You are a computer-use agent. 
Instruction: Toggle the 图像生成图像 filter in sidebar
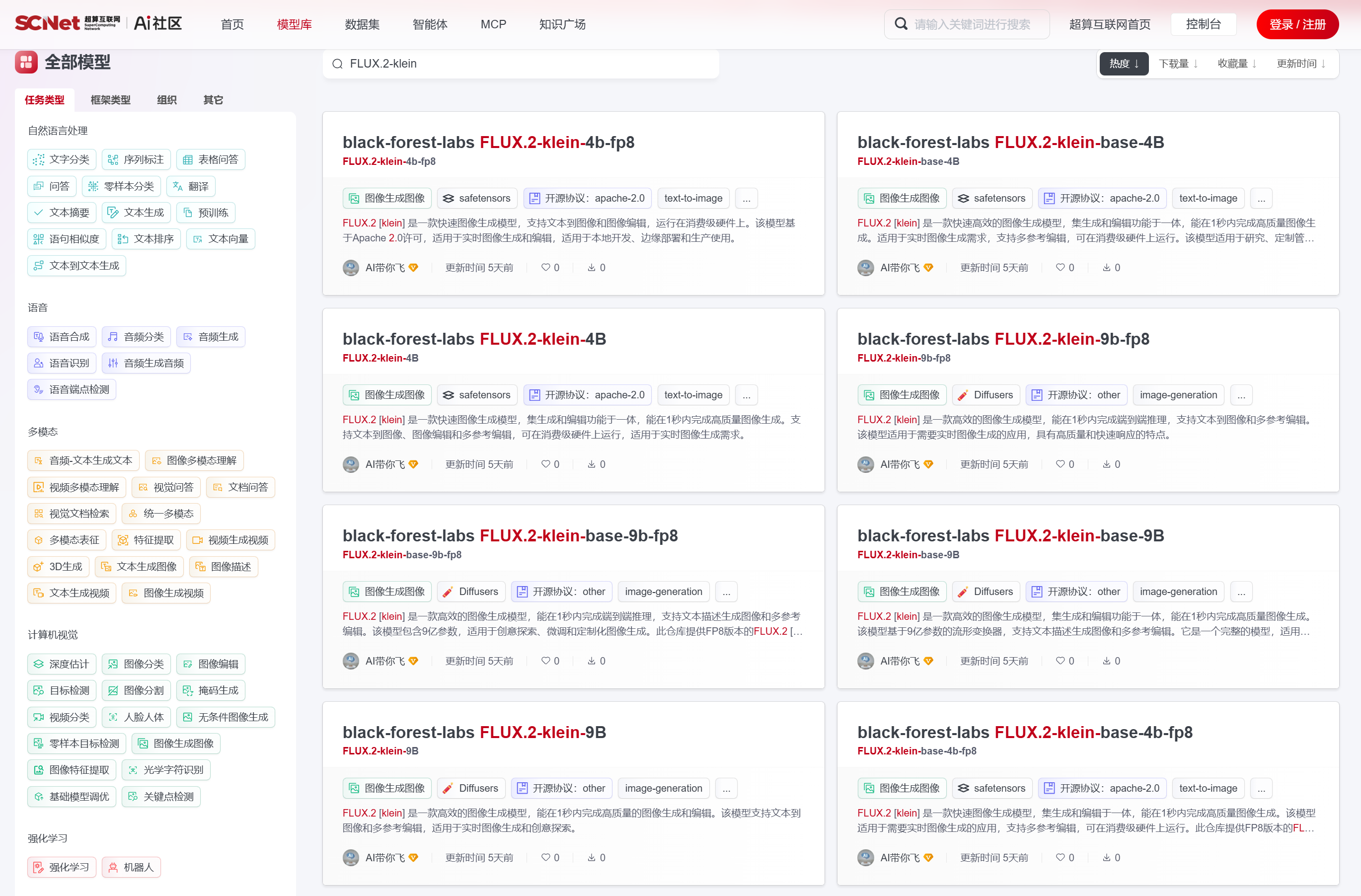[175, 744]
